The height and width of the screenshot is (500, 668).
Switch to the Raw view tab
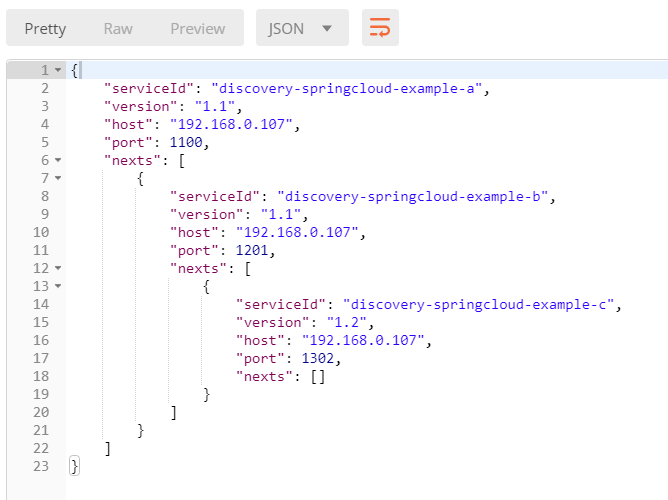[118, 28]
